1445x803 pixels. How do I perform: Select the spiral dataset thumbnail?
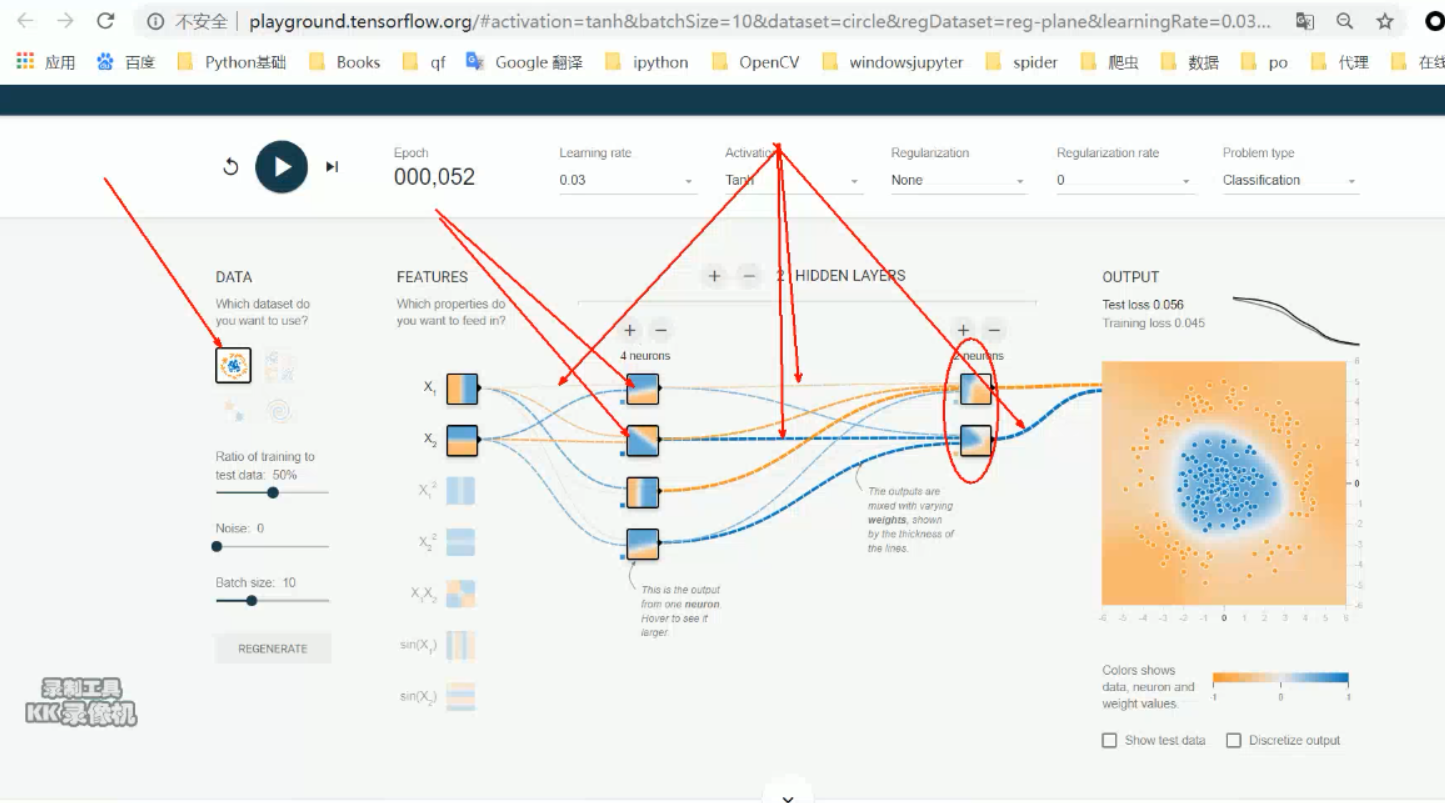(x=279, y=410)
